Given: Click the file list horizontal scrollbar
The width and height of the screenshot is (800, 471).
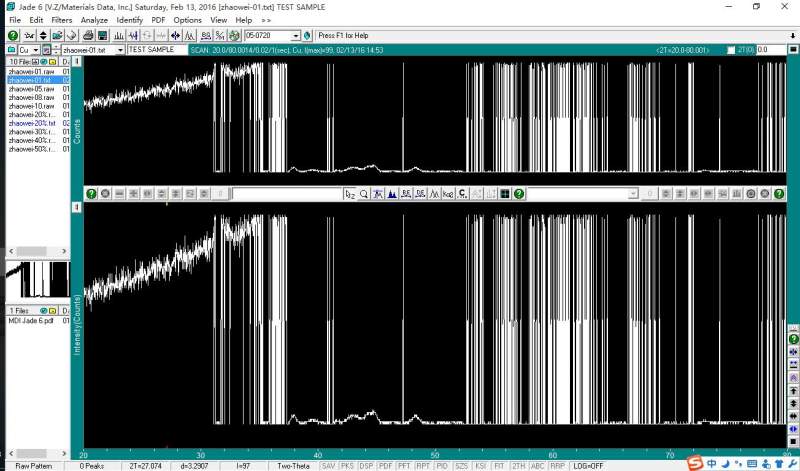Looking at the screenshot, I should [x=37, y=251].
